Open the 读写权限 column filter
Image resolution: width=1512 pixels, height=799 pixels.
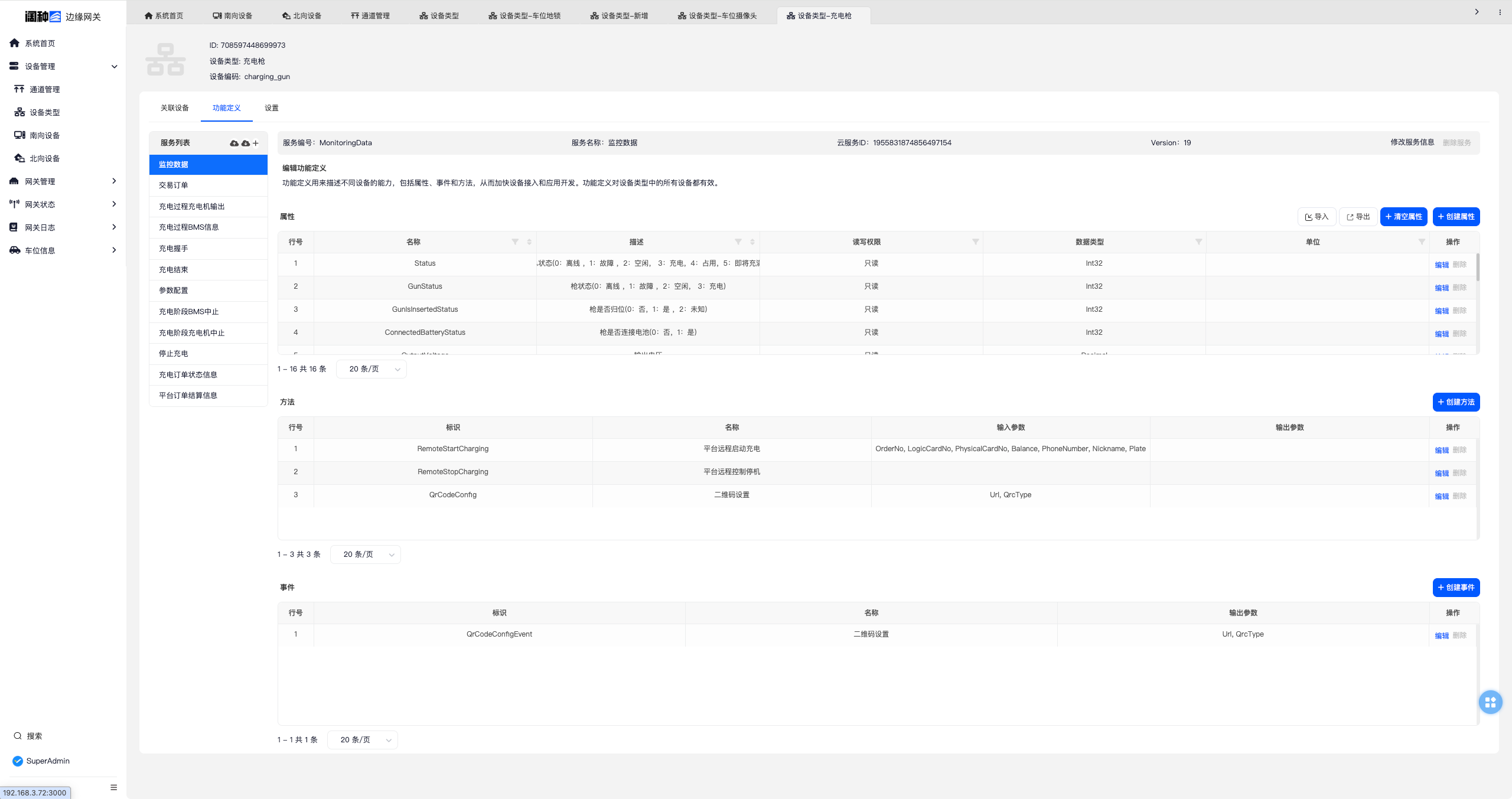[x=975, y=242]
